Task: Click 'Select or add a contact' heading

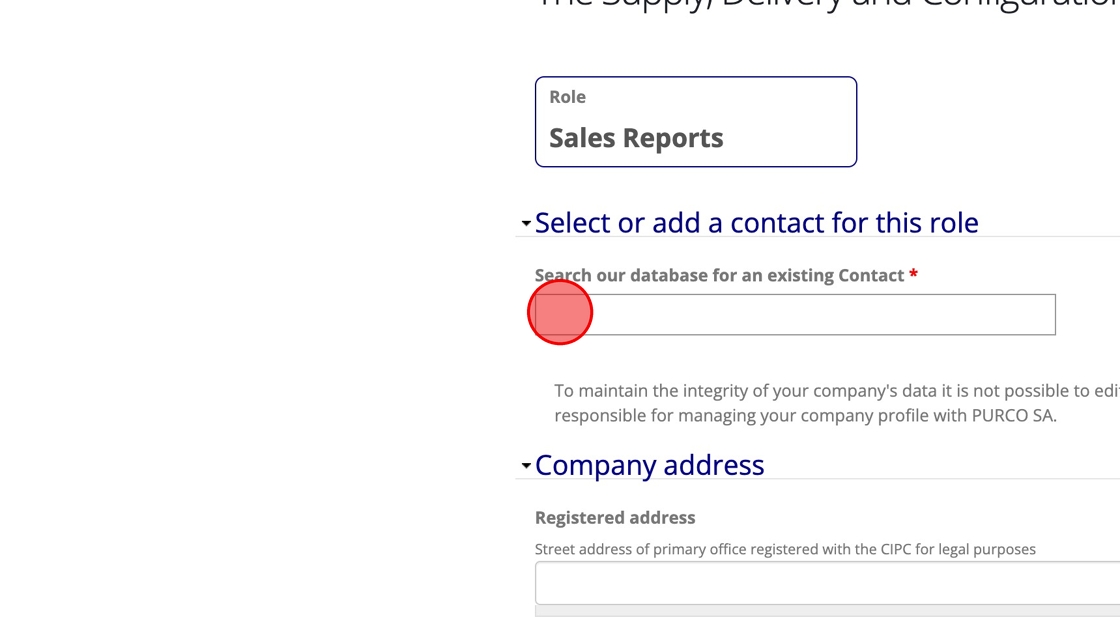Action: click(756, 223)
